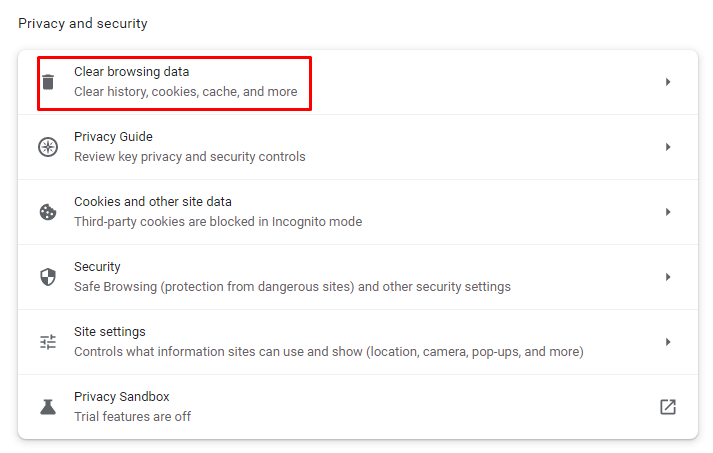Open the Site settings title

coord(109,332)
